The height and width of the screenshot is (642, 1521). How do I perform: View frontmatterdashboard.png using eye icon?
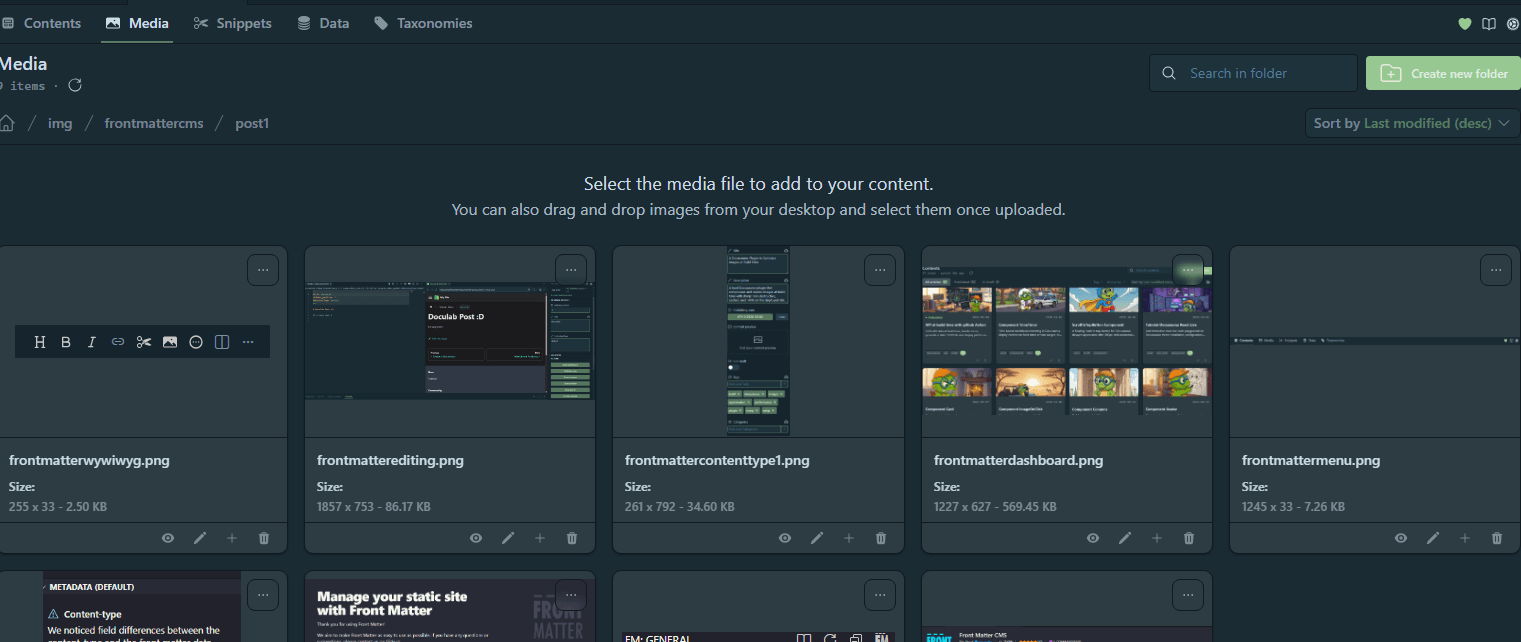point(1093,538)
